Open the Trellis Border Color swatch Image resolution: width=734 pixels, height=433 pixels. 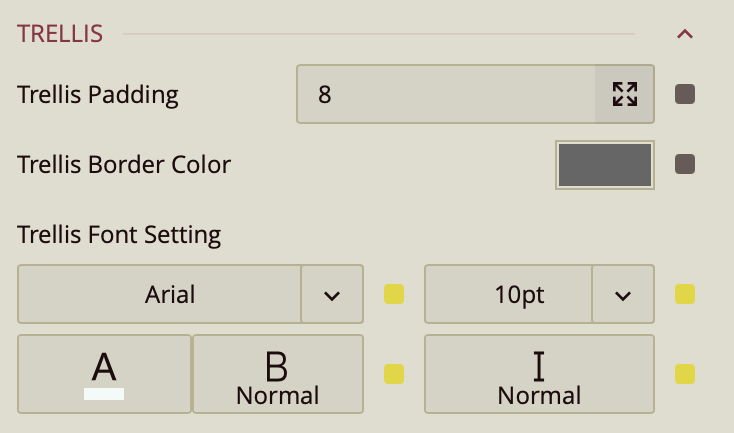tap(605, 164)
